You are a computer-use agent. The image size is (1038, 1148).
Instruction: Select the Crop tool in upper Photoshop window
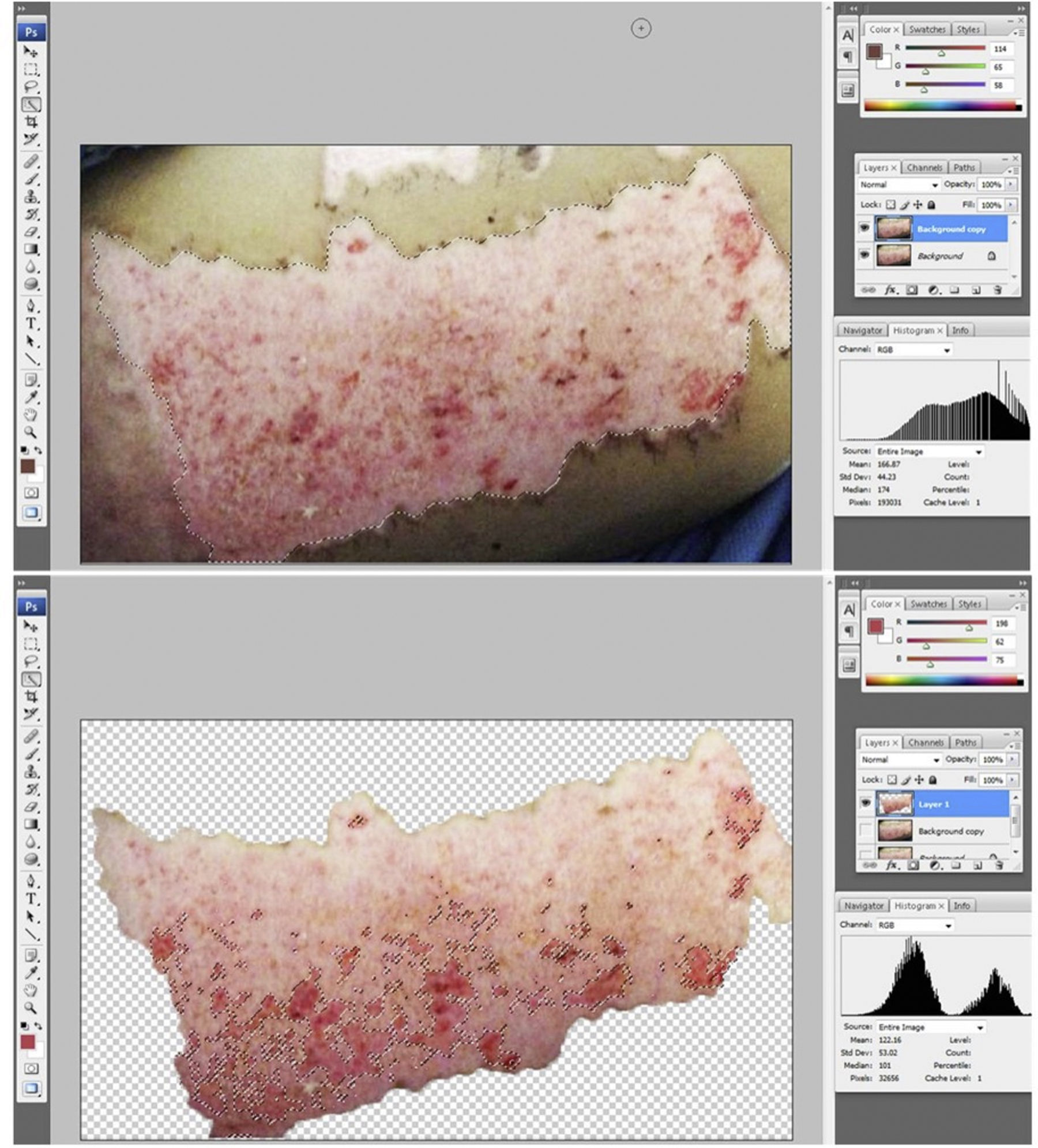click(x=31, y=122)
